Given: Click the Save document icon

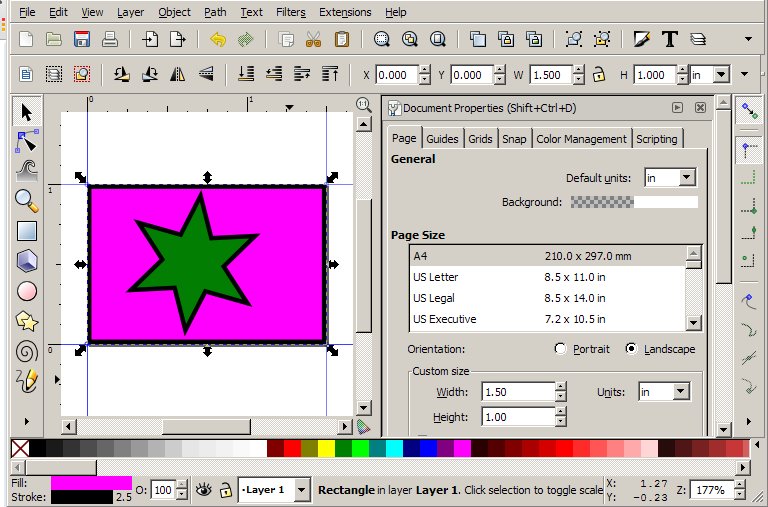Looking at the screenshot, I should [x=82, y=40].
